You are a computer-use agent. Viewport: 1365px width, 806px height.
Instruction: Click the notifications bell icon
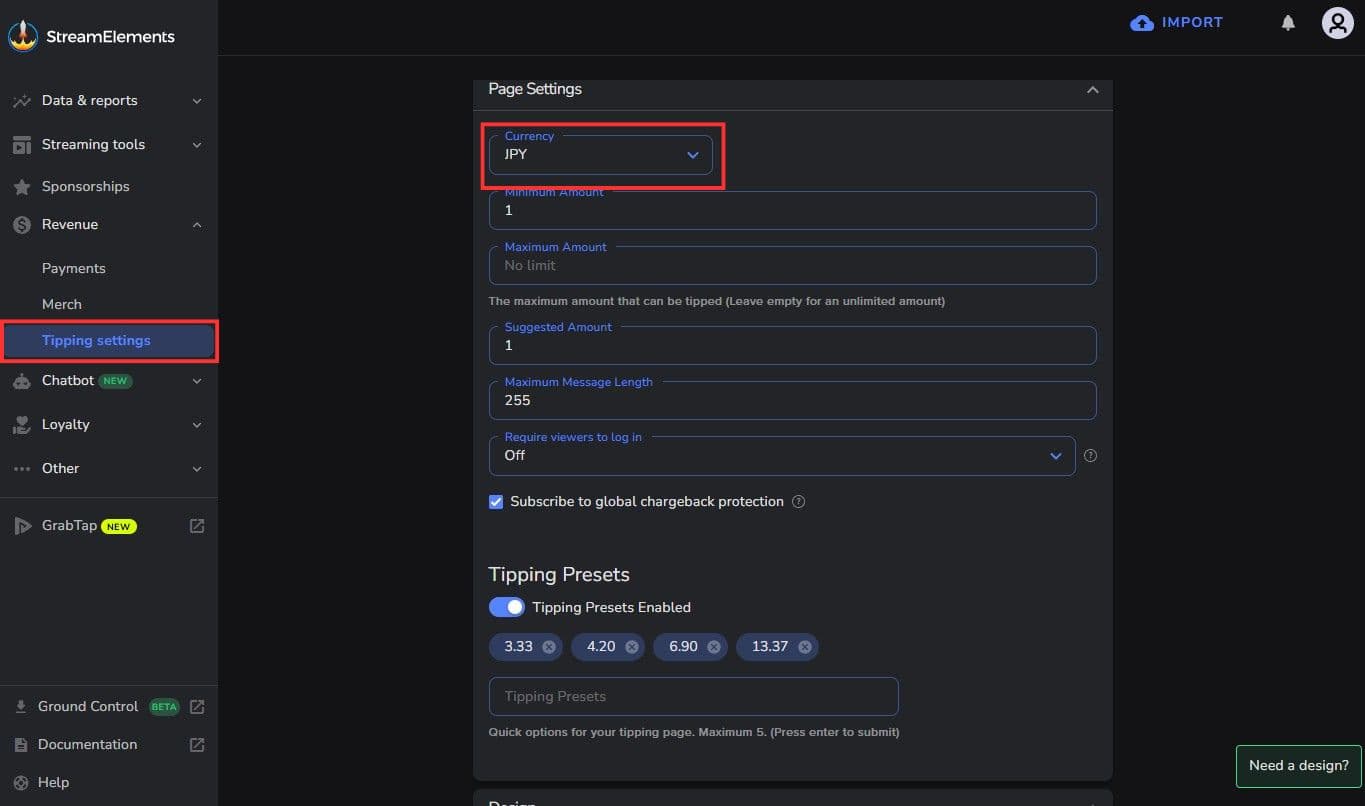coord(1288,23)
